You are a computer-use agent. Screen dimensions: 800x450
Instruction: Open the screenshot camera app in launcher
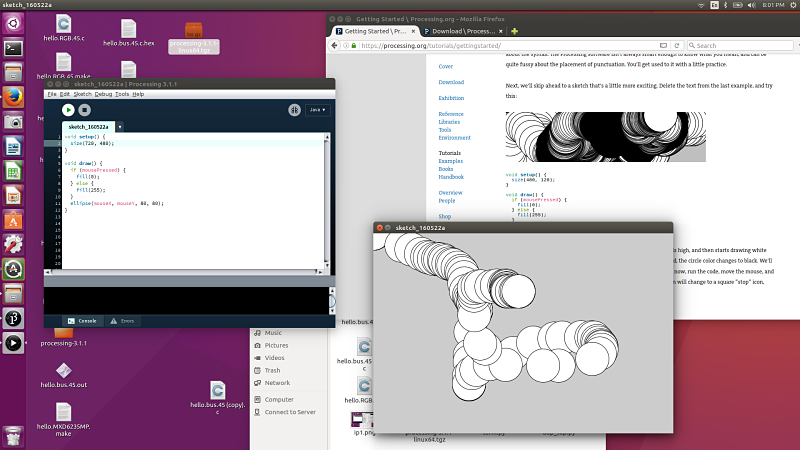tap(13, 122)
